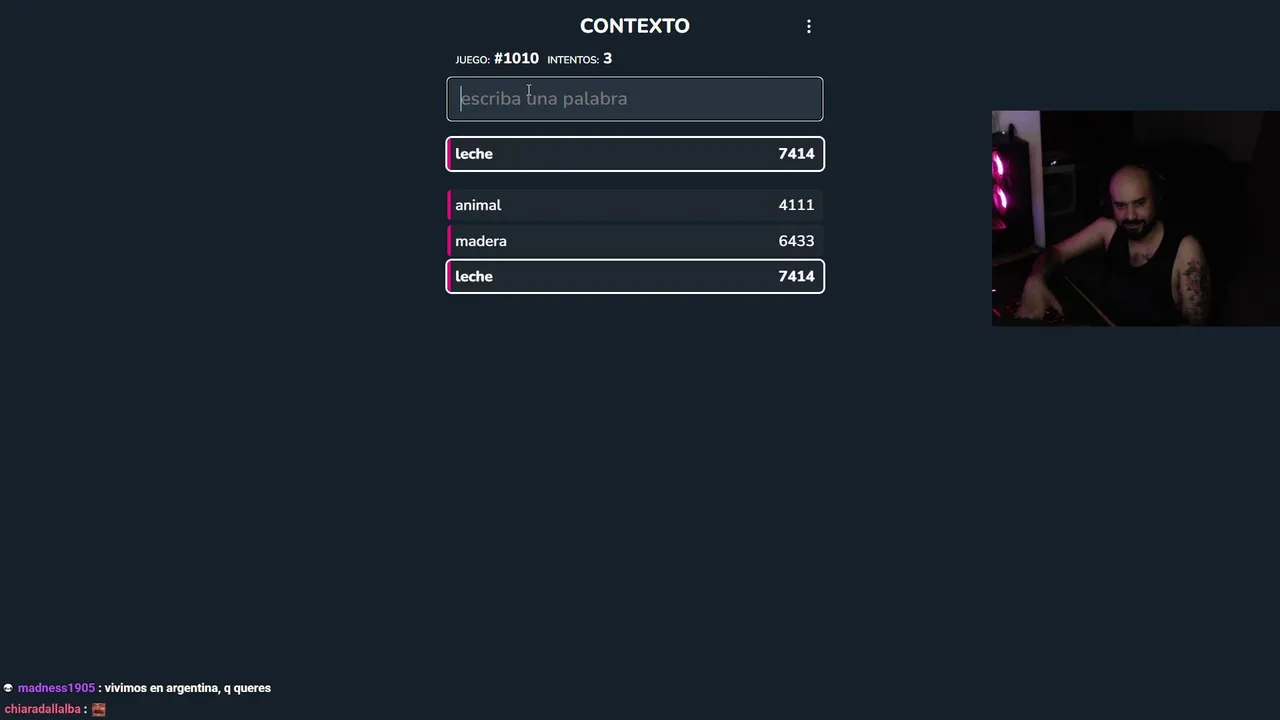Image resolution: width=1280 pixels, height=720 pixels.
Task: Click the streamer webcam overlay
Action: tap(1135, 218)
